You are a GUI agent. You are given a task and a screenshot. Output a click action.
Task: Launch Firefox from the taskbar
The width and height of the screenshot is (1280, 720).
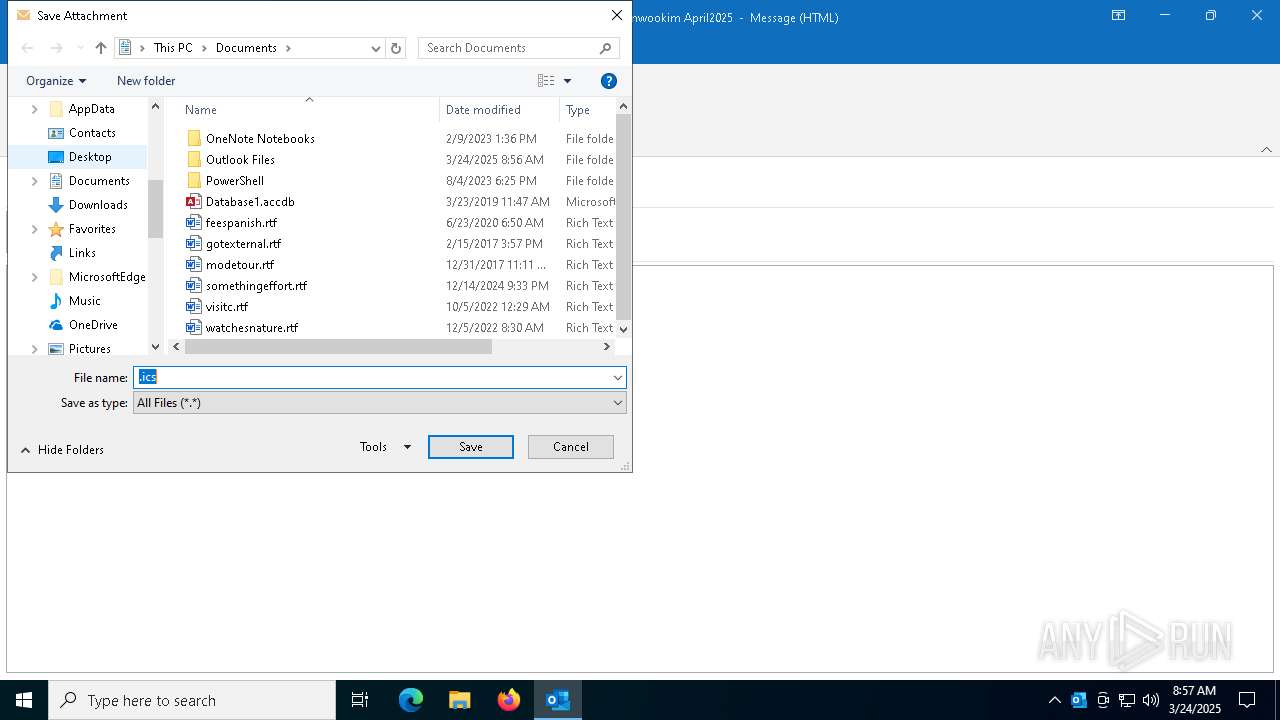(x=509, y=700)
